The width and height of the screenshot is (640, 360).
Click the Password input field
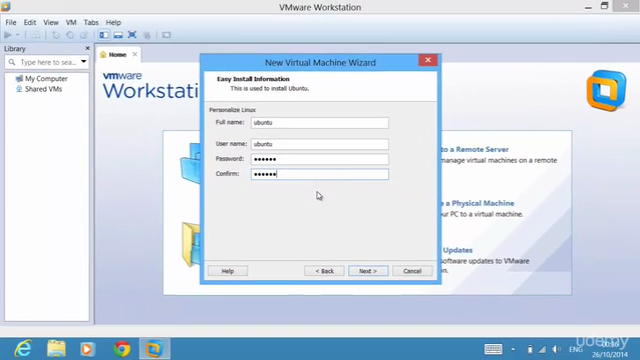(x=320, y=159)
